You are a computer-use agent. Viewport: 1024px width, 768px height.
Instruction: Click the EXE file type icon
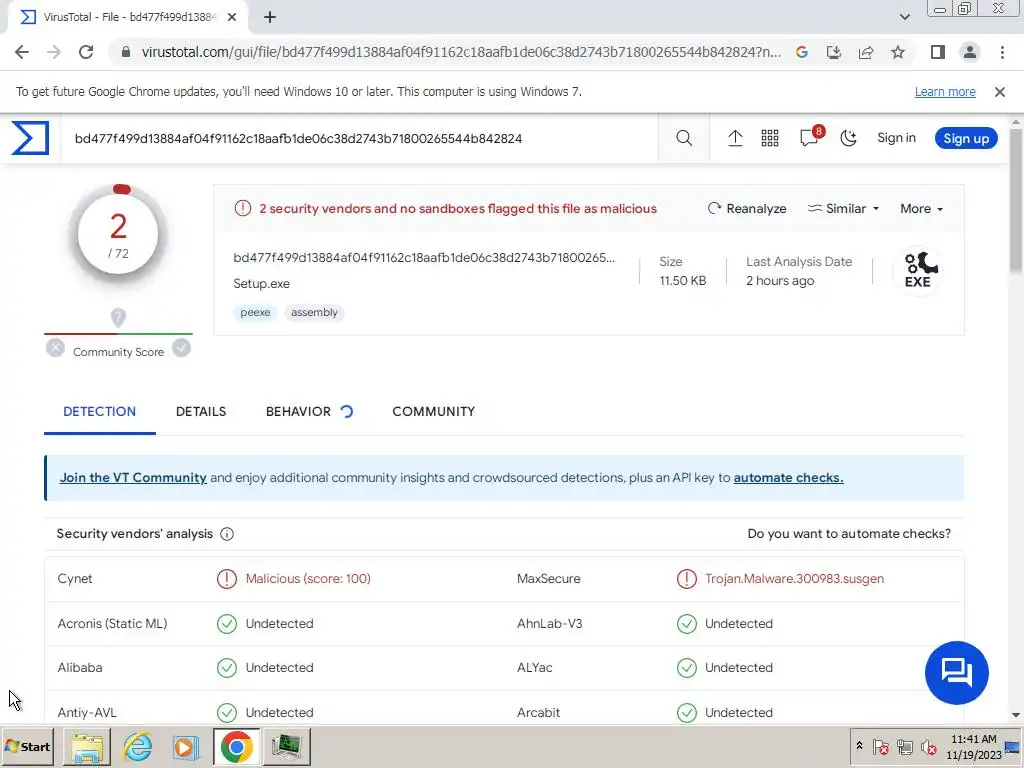coord(918,271)
